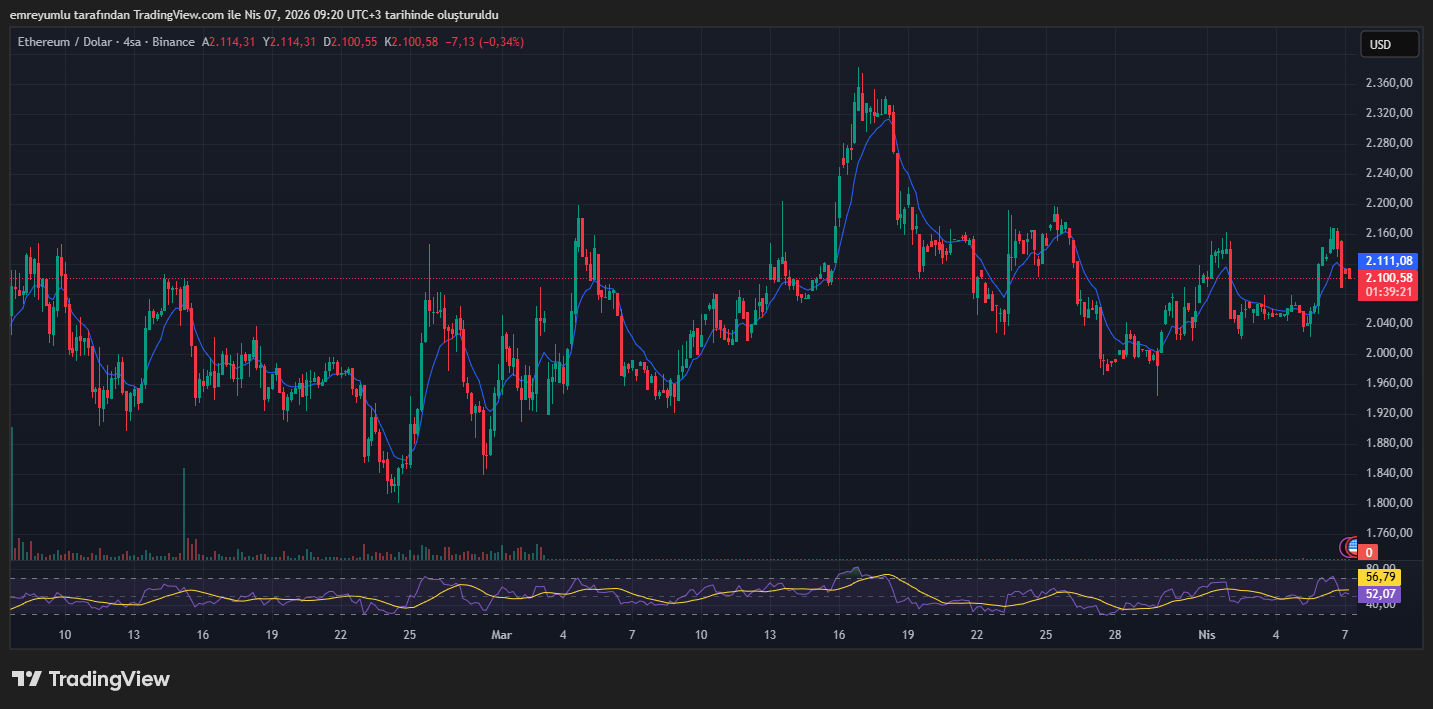The width and height of the screenshot is (1433, 709).
Task: Click the red 2.100,58 current price label
Action: tap(1389, 277)
